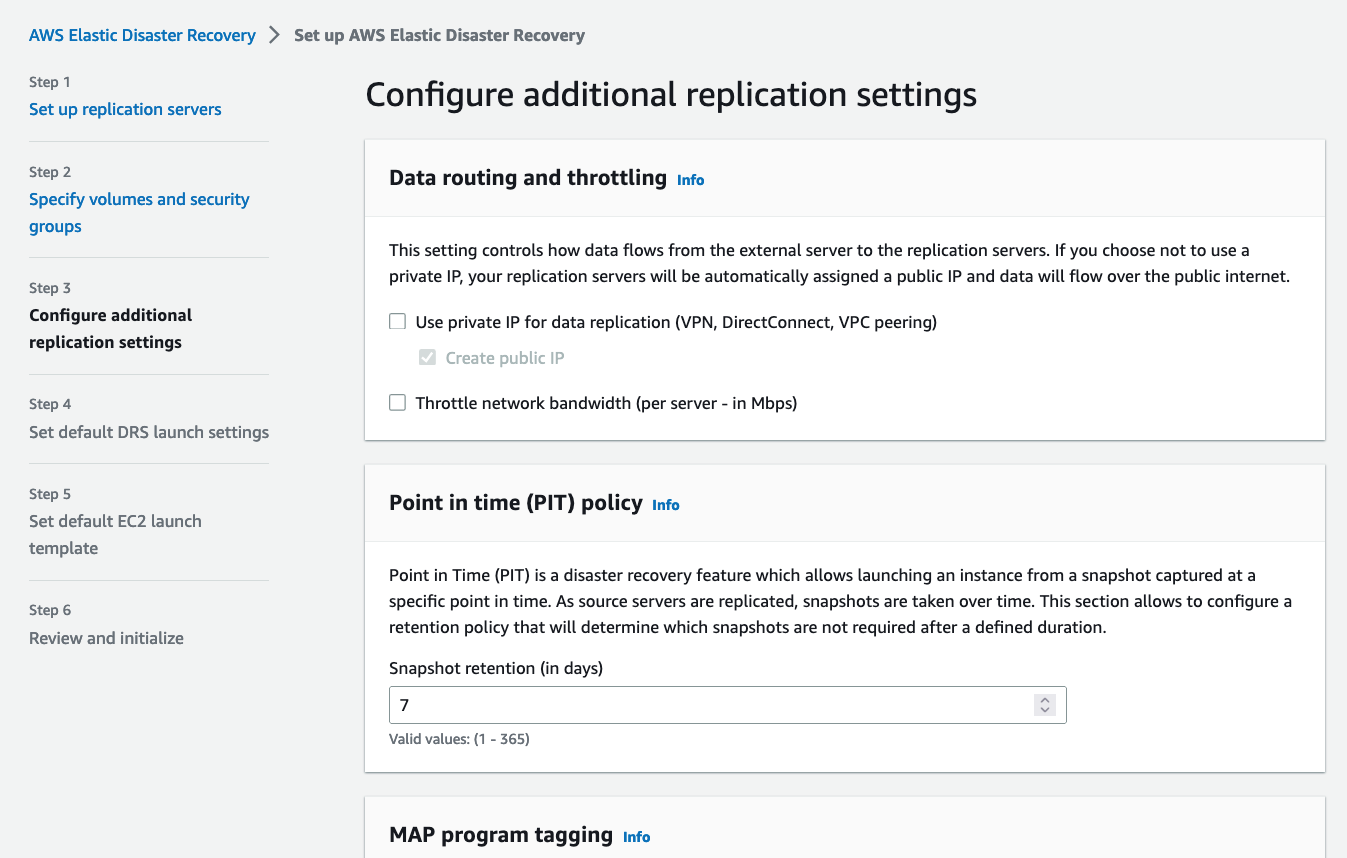Select Step 4 Set default DRS launch settings
Viewport: 1347px width, 858px height.
coord(148,432)
